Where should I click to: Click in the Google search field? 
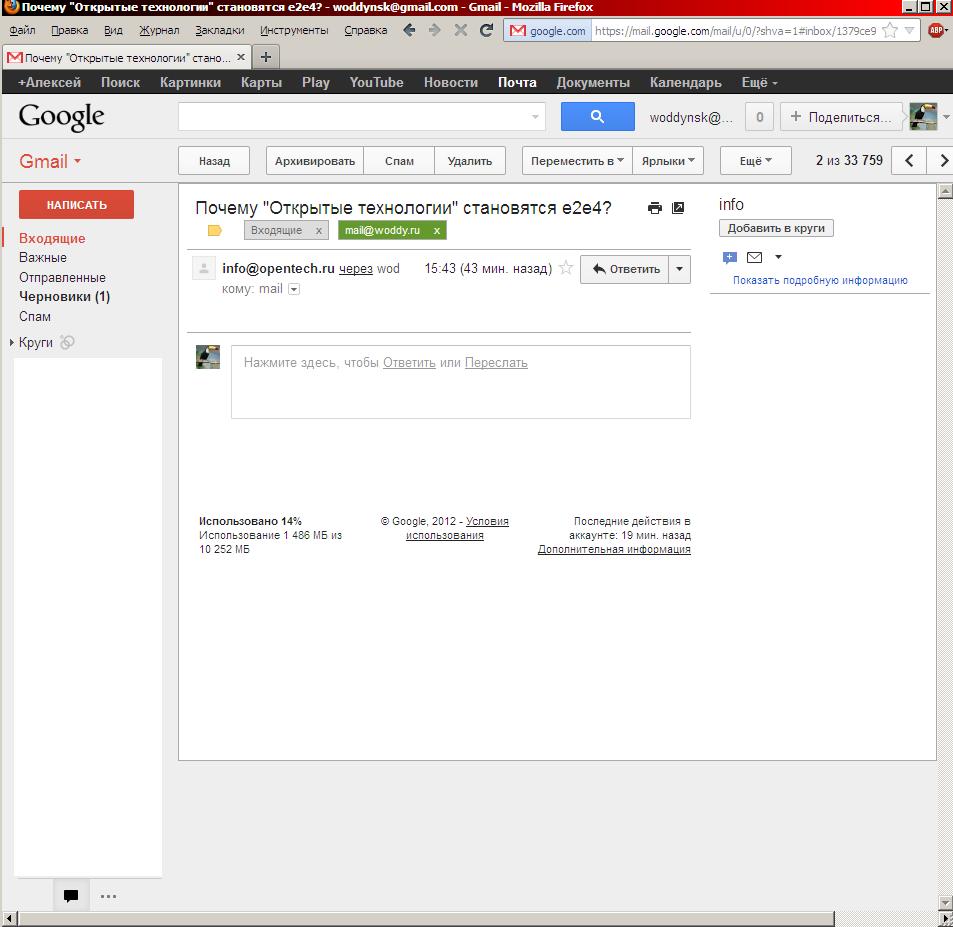click(x=362, y=116)
